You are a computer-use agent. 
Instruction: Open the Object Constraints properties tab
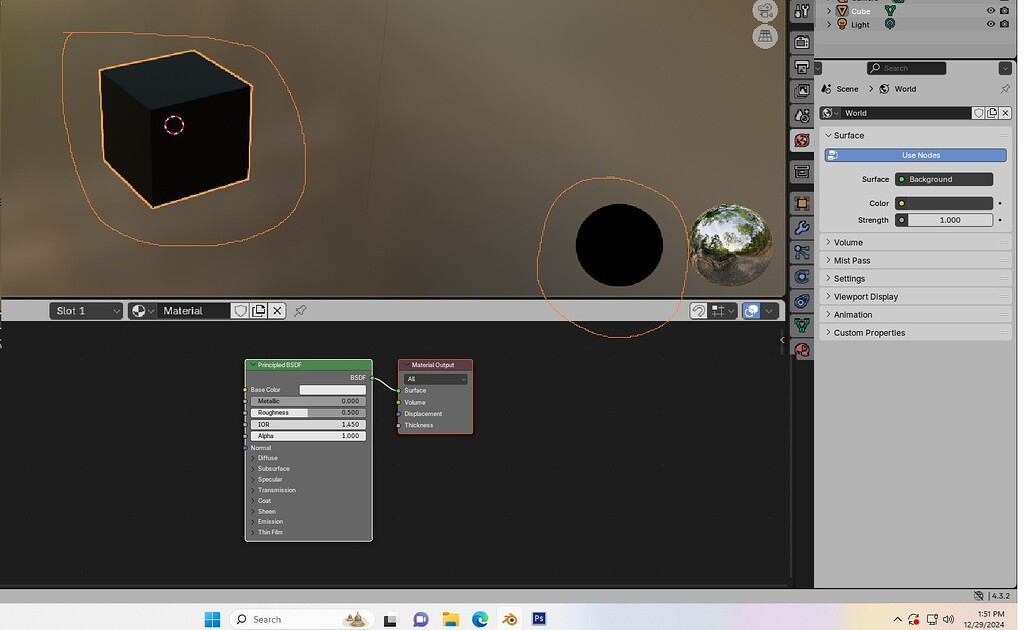click(x=802, y=301)
